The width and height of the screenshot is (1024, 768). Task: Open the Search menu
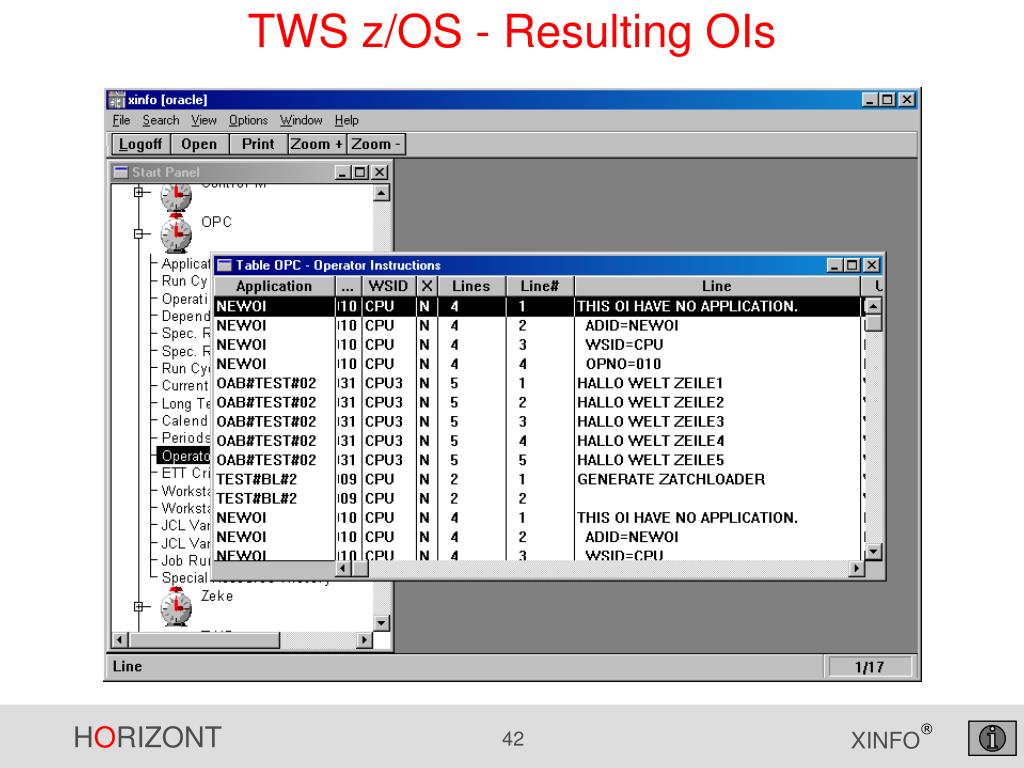coord(161,120)
